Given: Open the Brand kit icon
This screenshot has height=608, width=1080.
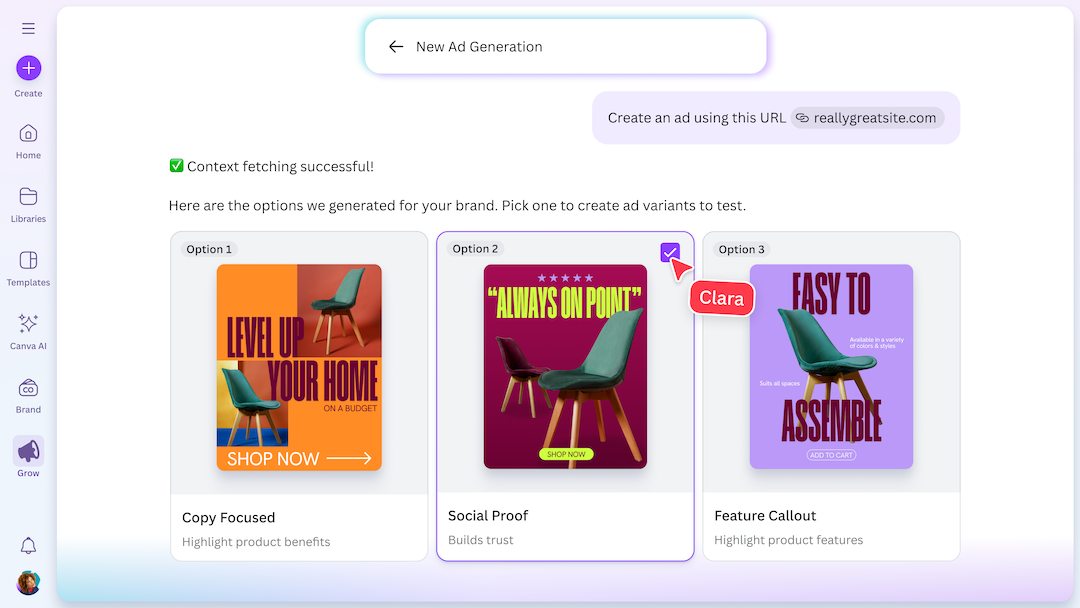Looking at the screenshot, I should (x=28, y=388).
